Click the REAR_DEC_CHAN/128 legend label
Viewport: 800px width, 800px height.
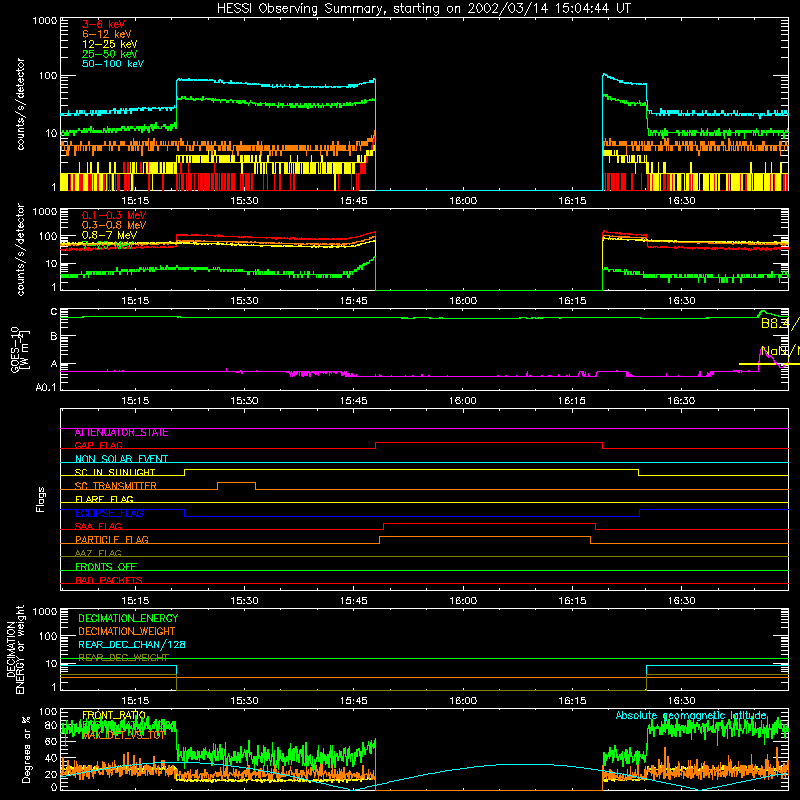coord(132,644)
